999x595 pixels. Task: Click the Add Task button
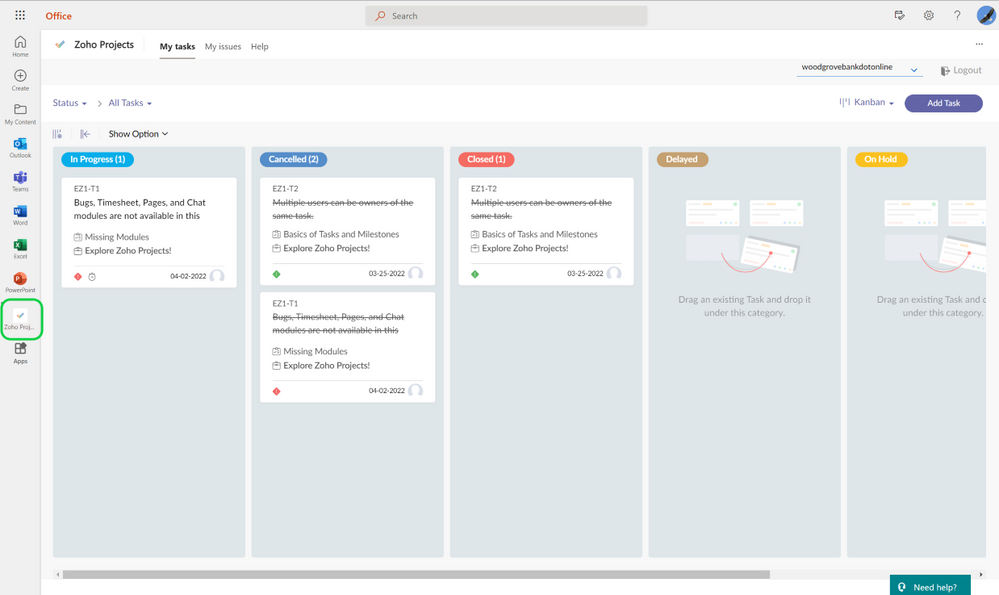pyautogui.click(x=944, y=103)
